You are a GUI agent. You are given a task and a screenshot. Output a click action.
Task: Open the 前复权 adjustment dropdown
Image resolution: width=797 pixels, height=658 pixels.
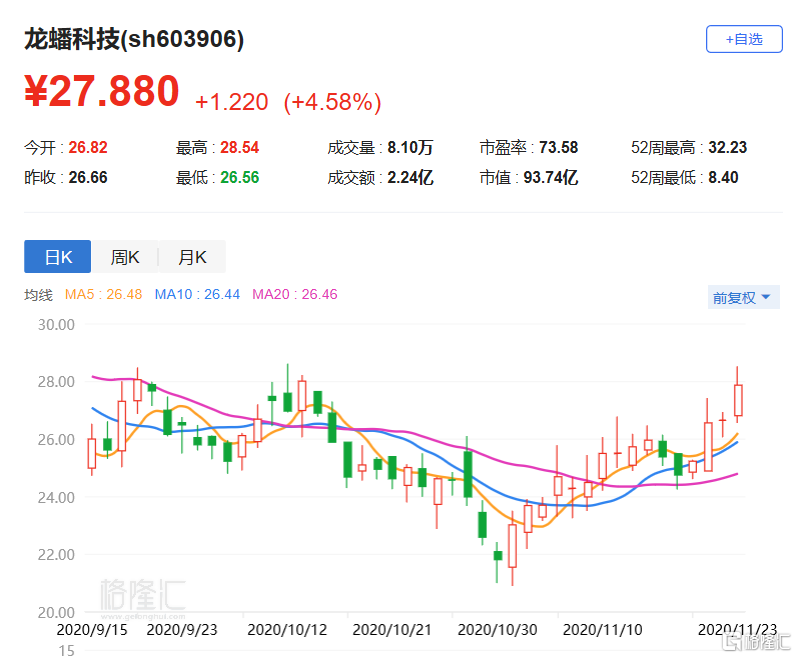click(x=744, y=297)
